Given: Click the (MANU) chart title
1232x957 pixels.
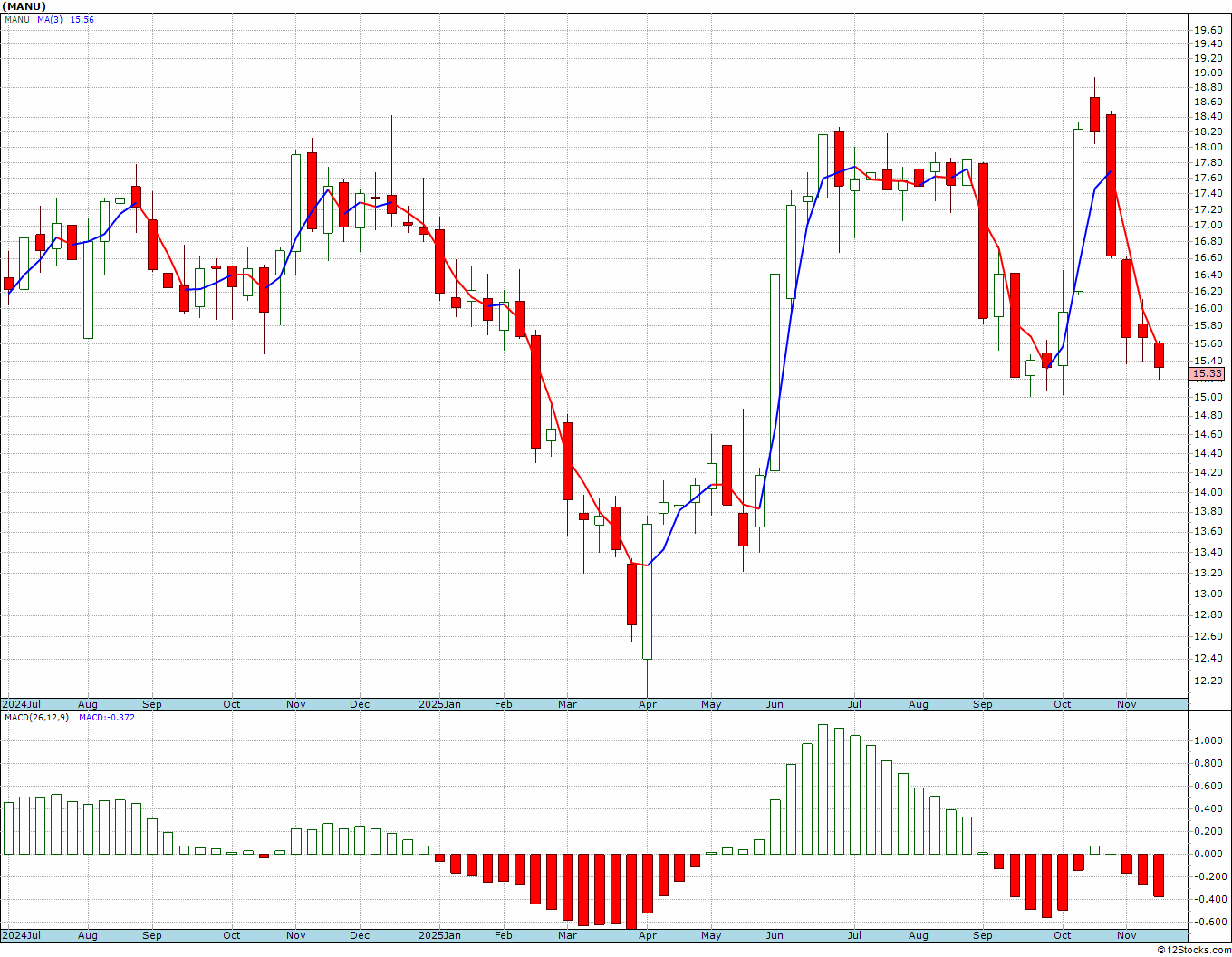Looking at the screenshot, I should pos(24,6).
